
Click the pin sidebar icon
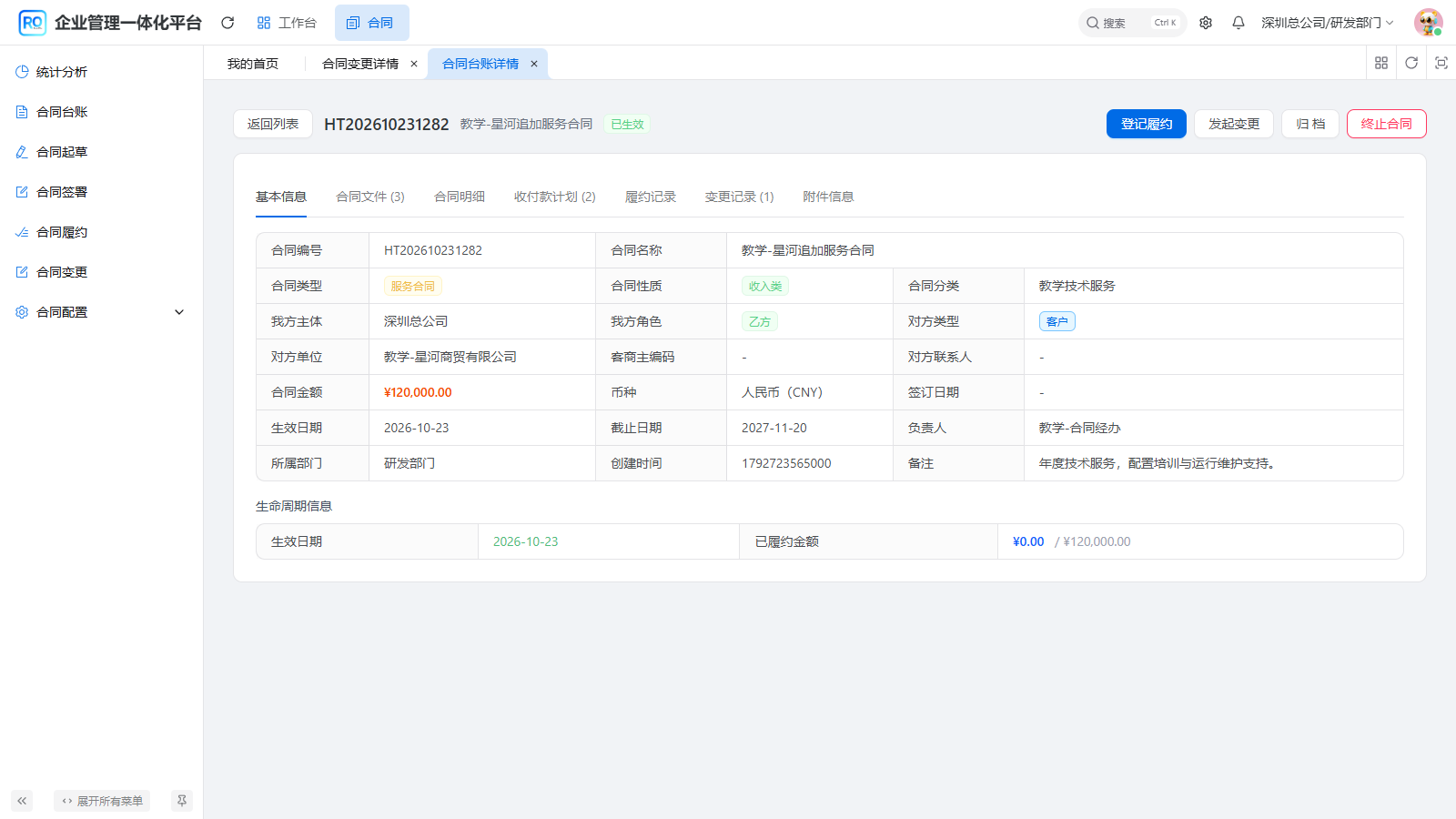tap(182, 801)
